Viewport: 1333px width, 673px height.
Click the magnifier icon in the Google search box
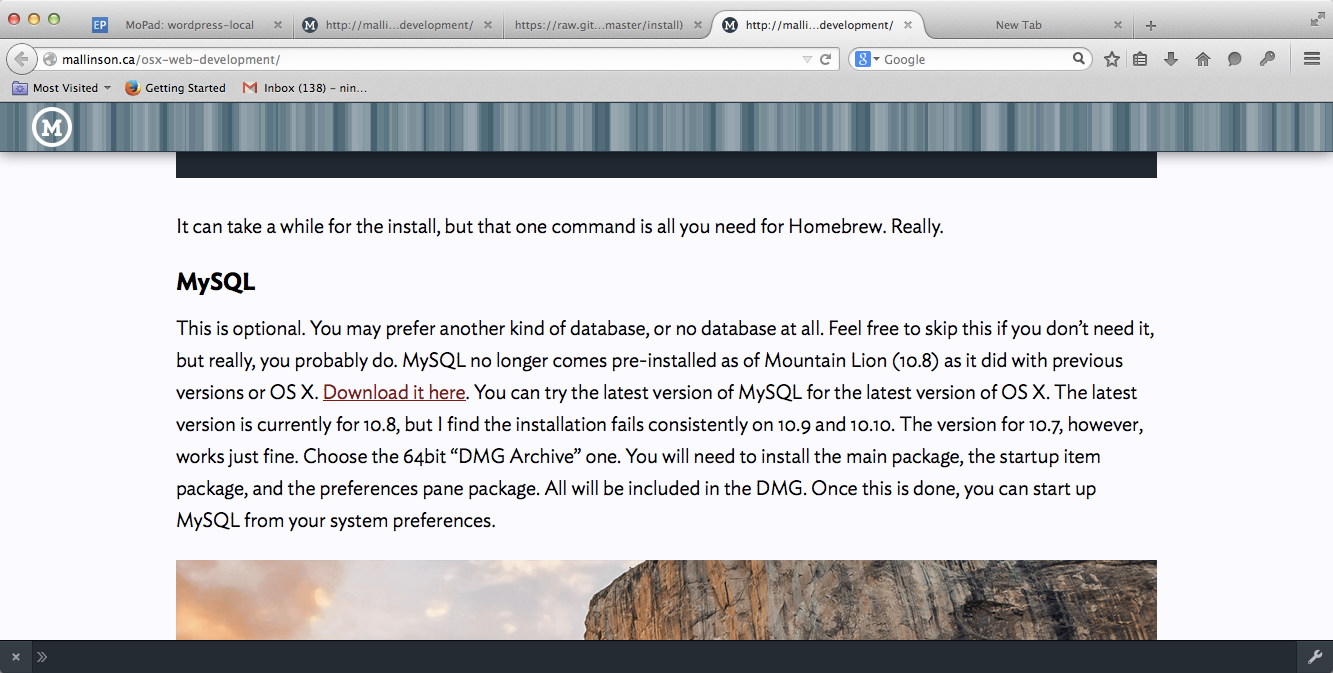(x=1079, y=59)
